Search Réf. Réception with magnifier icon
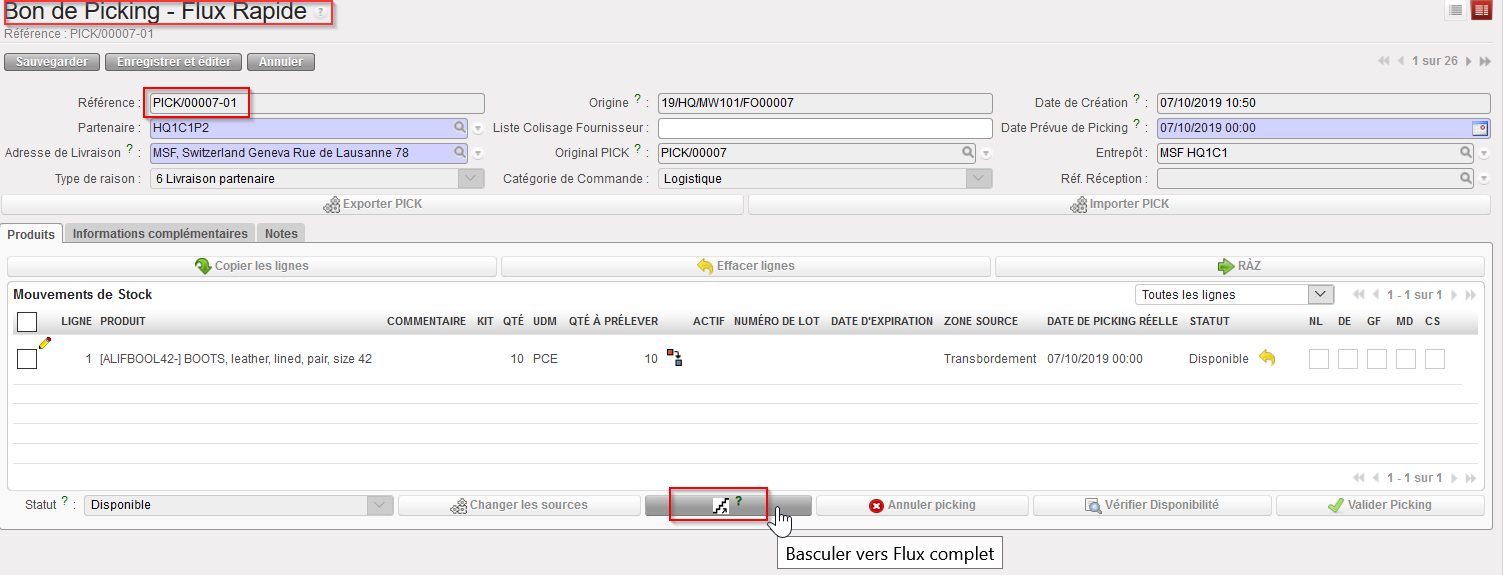 click(1466, 178)
